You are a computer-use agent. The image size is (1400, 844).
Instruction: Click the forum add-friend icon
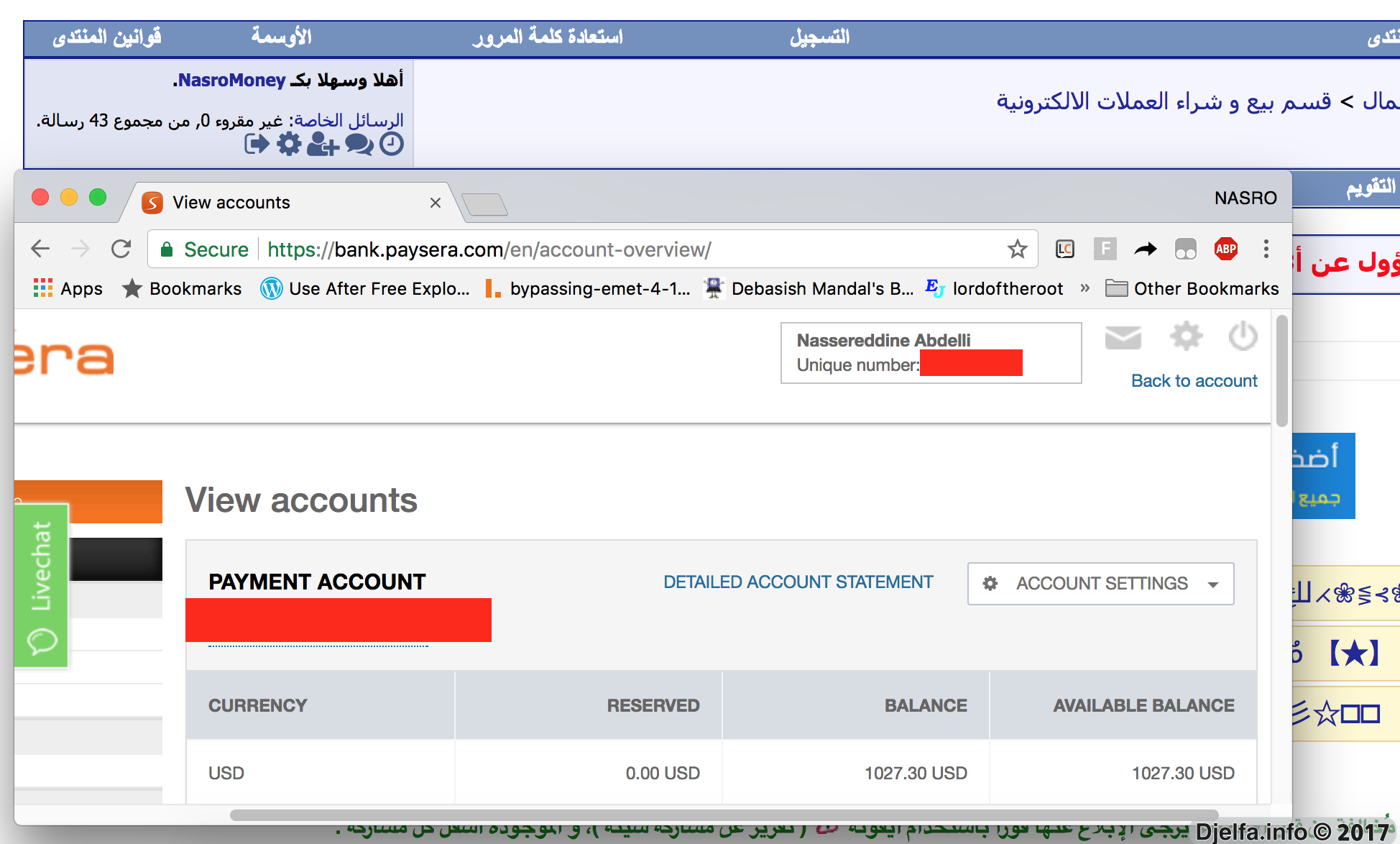(322, 145)
